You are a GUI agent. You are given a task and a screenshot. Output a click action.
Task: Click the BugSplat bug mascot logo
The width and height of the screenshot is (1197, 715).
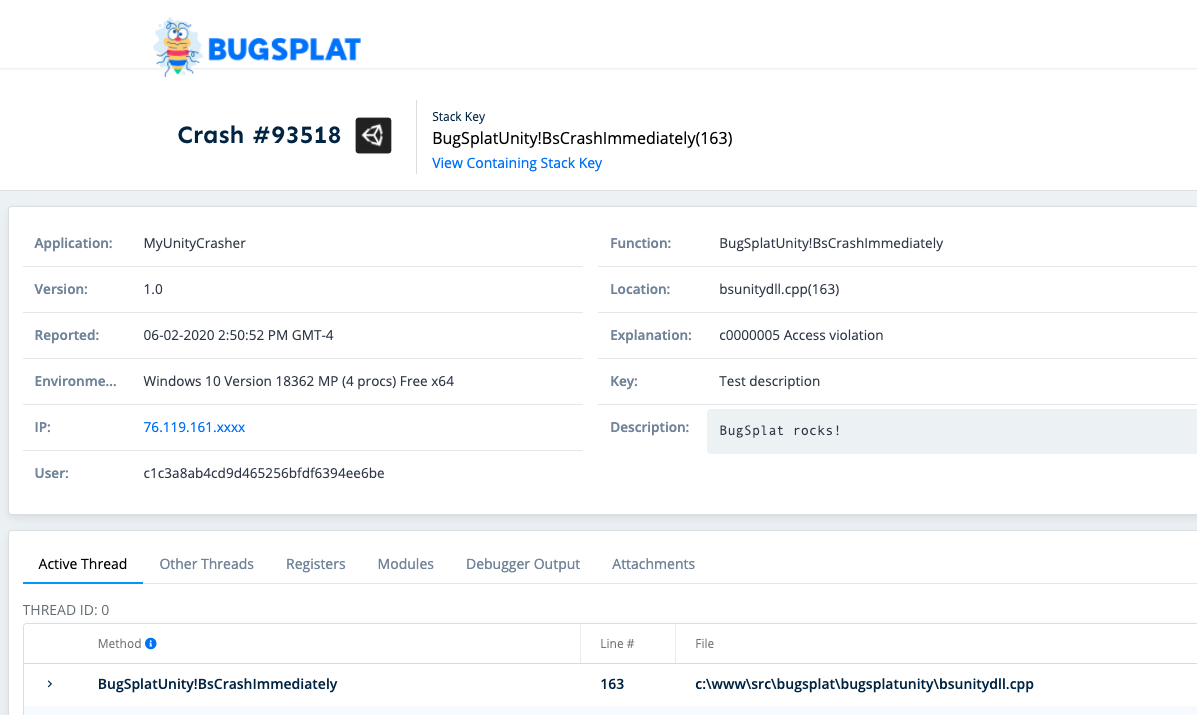[177, 47]
